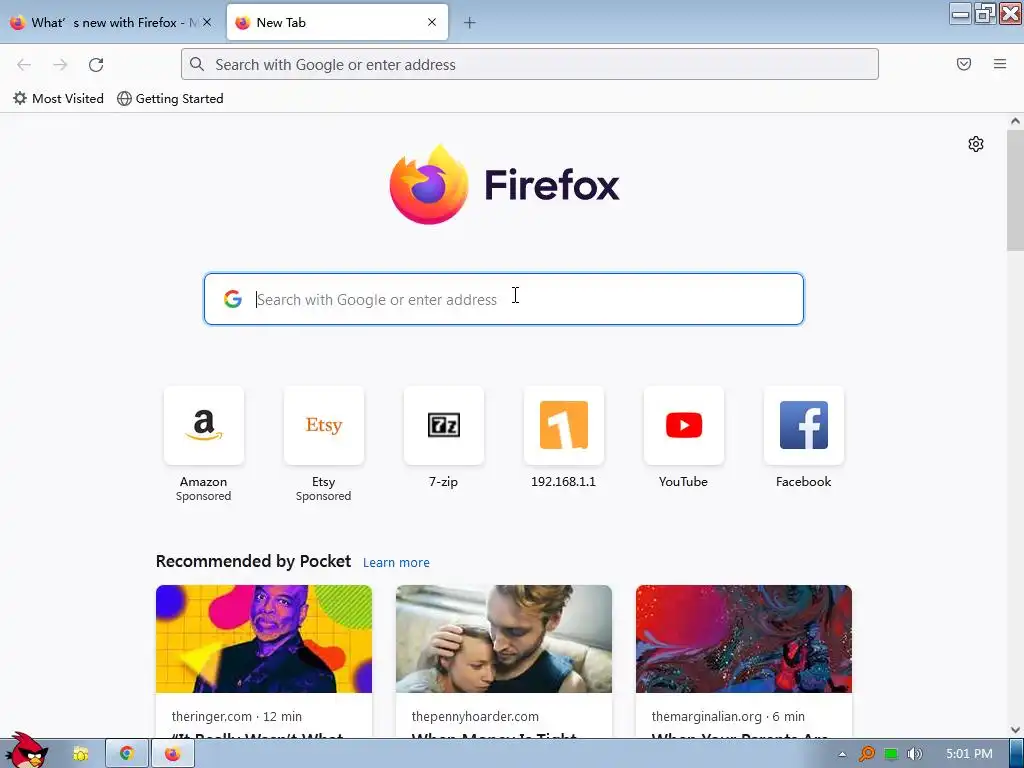Minimize the Firefox window
This screenshot has height=768, width=1024.
[960, 13]
